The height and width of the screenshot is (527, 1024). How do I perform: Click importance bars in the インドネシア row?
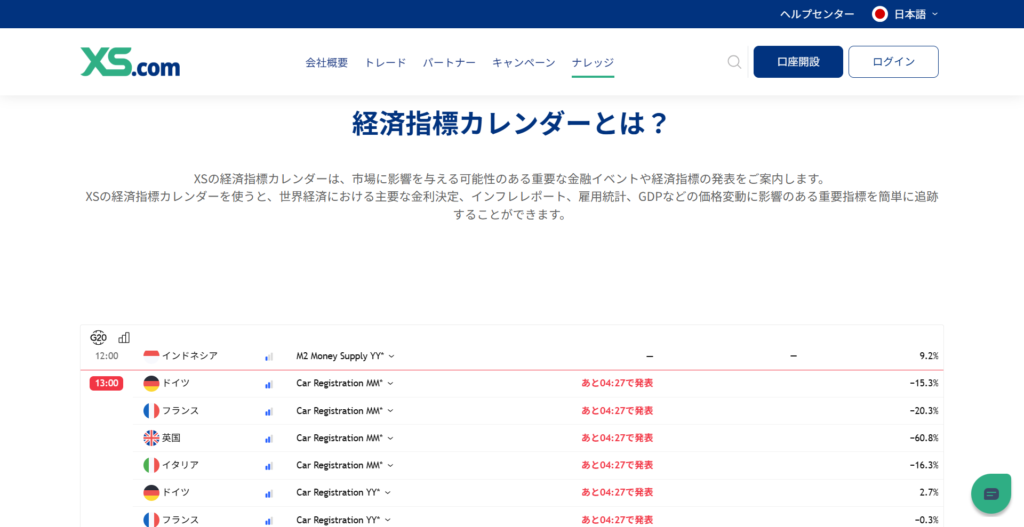(x=268, y=357)
